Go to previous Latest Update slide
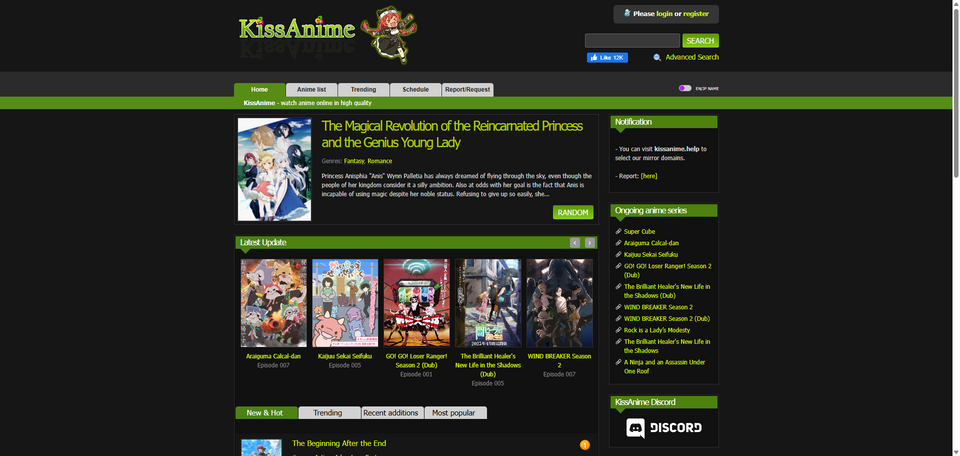Image resolution: width=960 pixels, height=456 pixels. [x=575, y=243]
